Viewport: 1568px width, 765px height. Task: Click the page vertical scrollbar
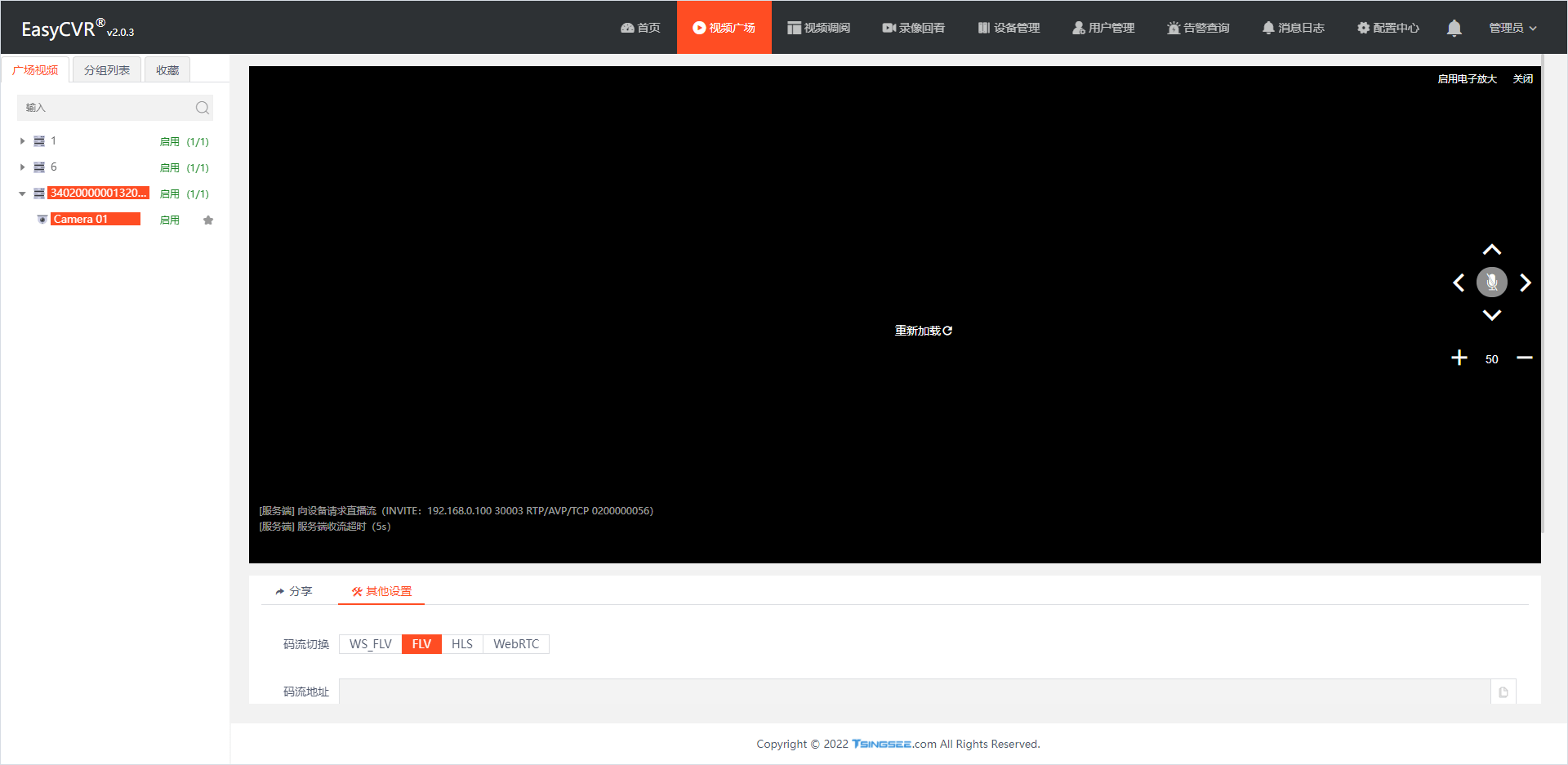1543,294
